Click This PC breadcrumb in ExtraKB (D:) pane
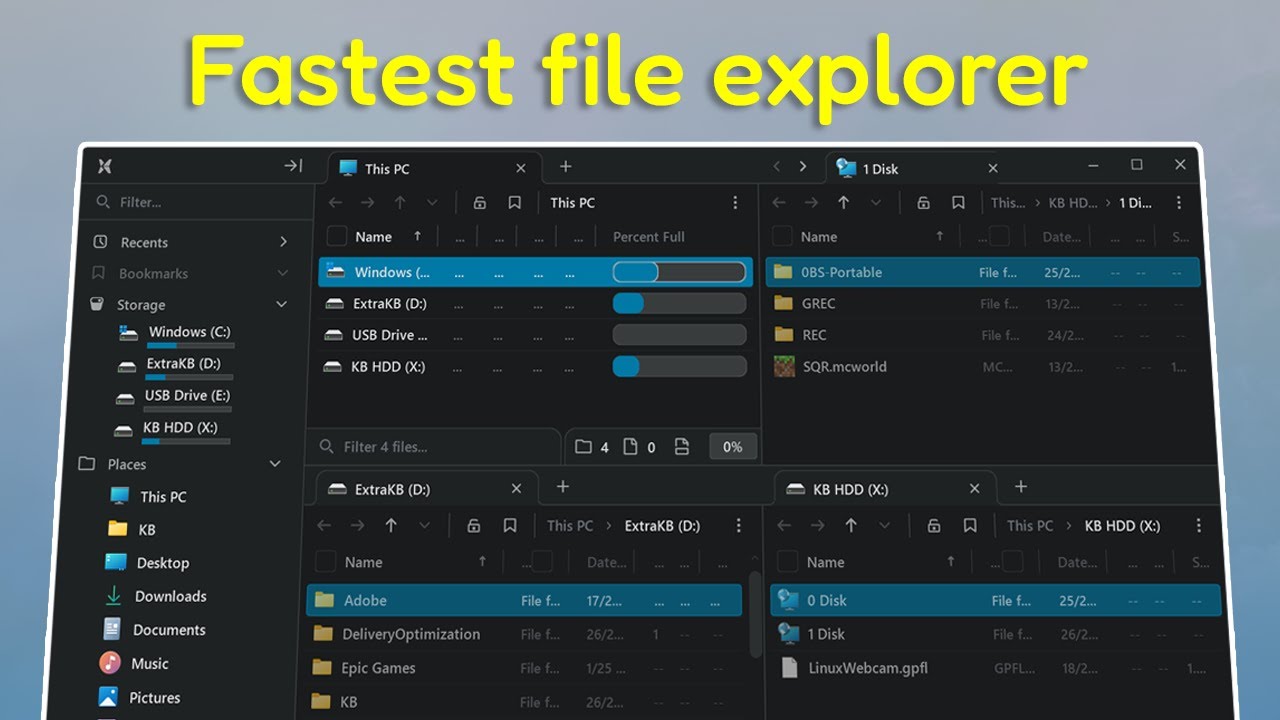The width and height of the screenshot is (1280, 720). (570, 526)
